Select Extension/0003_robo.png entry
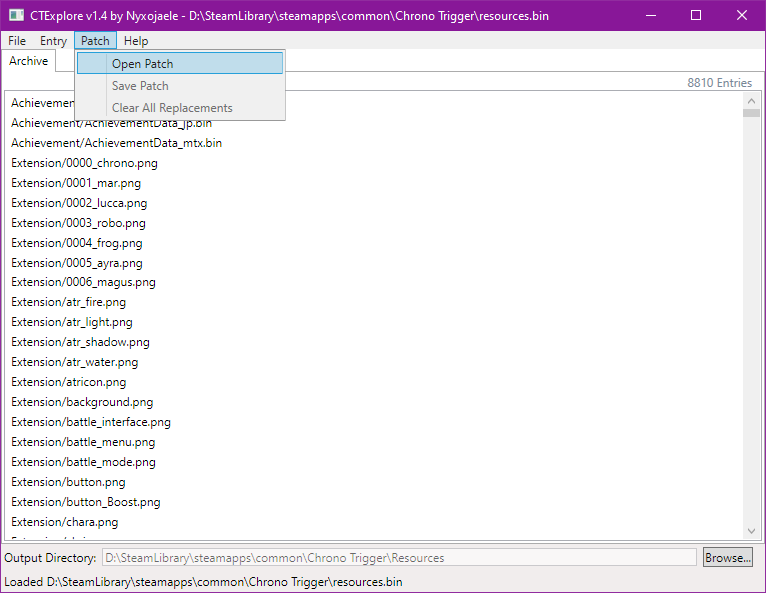 coord(78,223)
